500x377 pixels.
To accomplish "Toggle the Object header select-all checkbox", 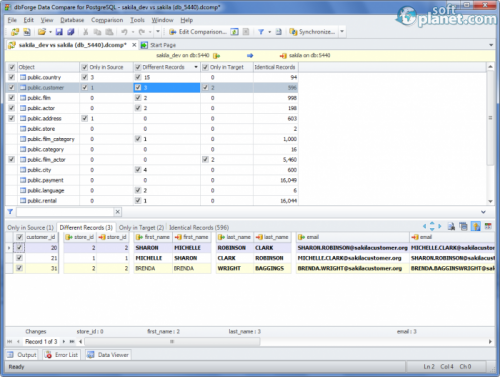I will [x=12, y=67].
